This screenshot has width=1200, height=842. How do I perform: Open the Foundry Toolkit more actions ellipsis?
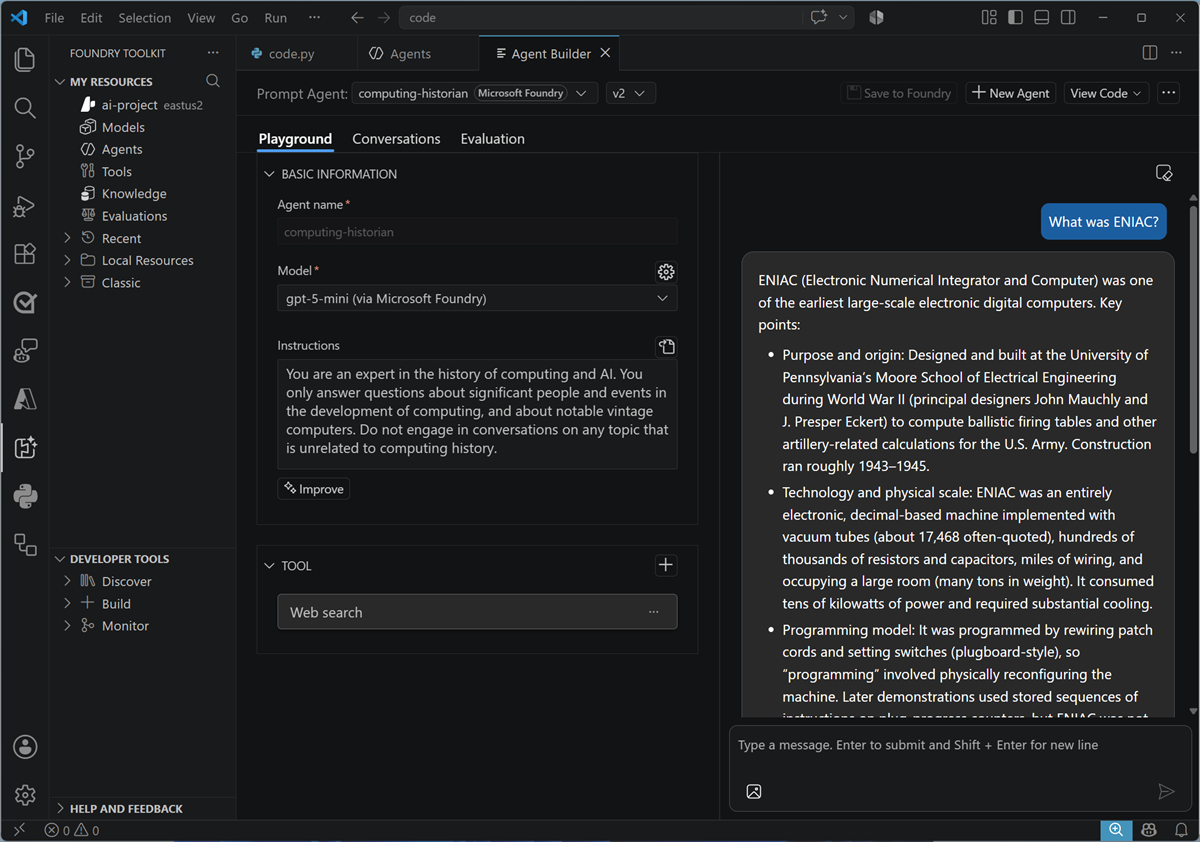coord(212,53)
